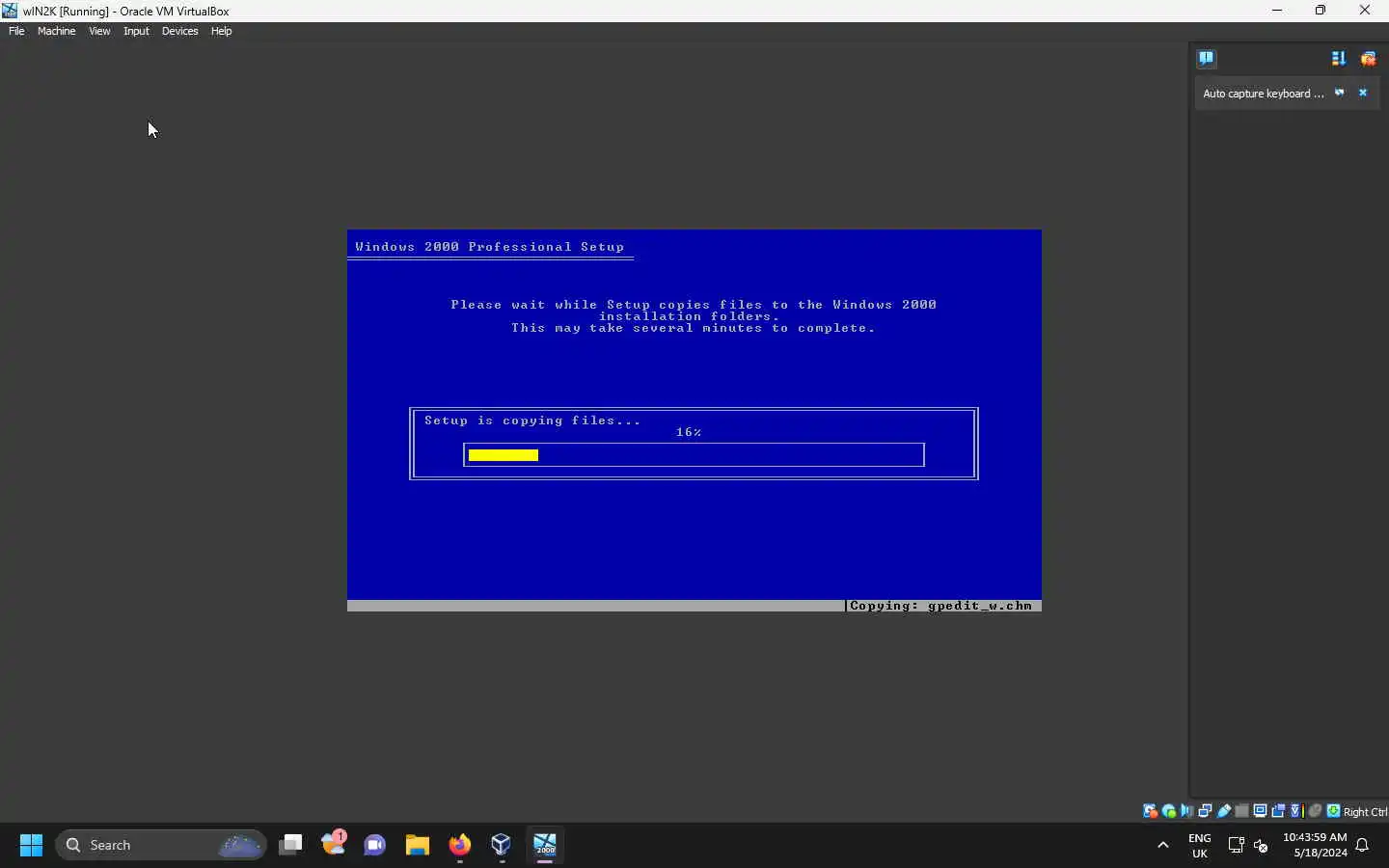Image resolution: width=1389 pixels, height=868 pixels.
Task: Open the Machine menu
Action: coord(56,31)
